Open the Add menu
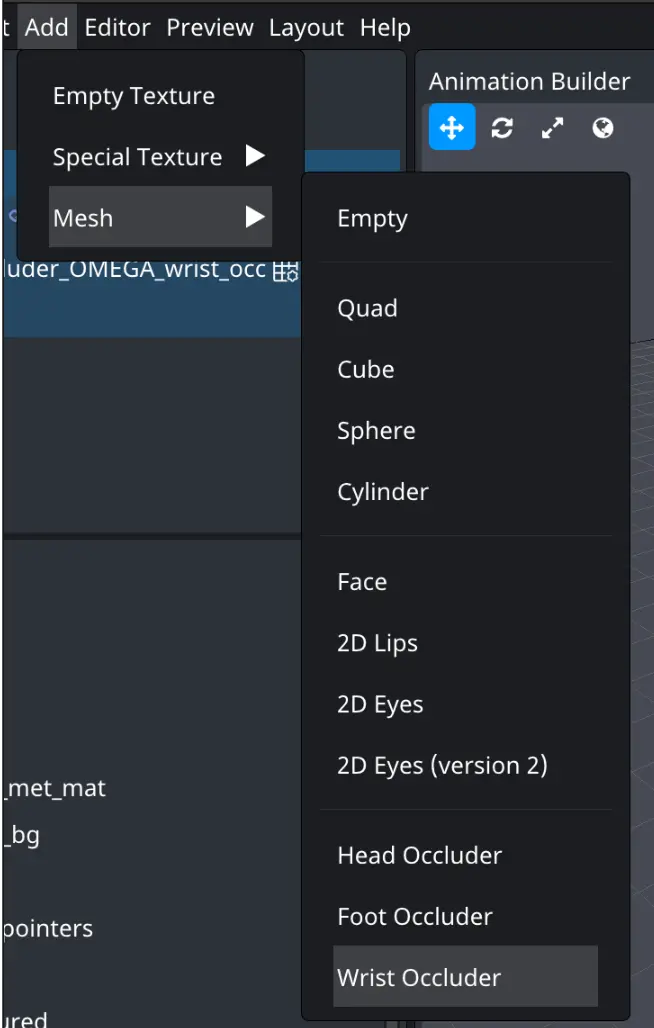This screenshot has width=654, height=1028. [47, 28]
